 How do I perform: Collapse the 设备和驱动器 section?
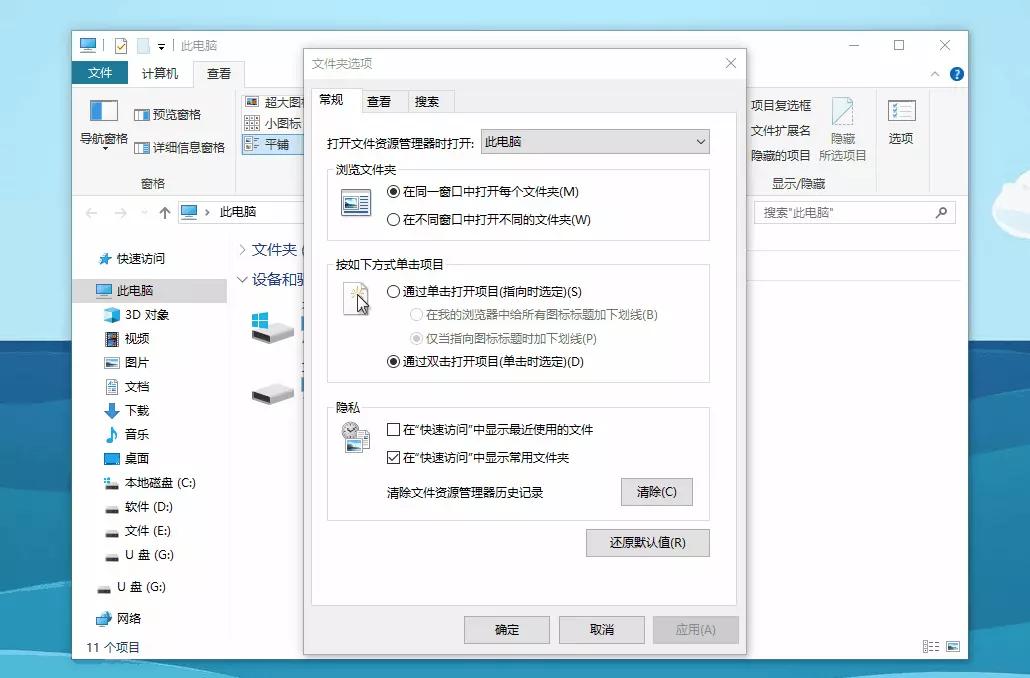click(244, 278)
